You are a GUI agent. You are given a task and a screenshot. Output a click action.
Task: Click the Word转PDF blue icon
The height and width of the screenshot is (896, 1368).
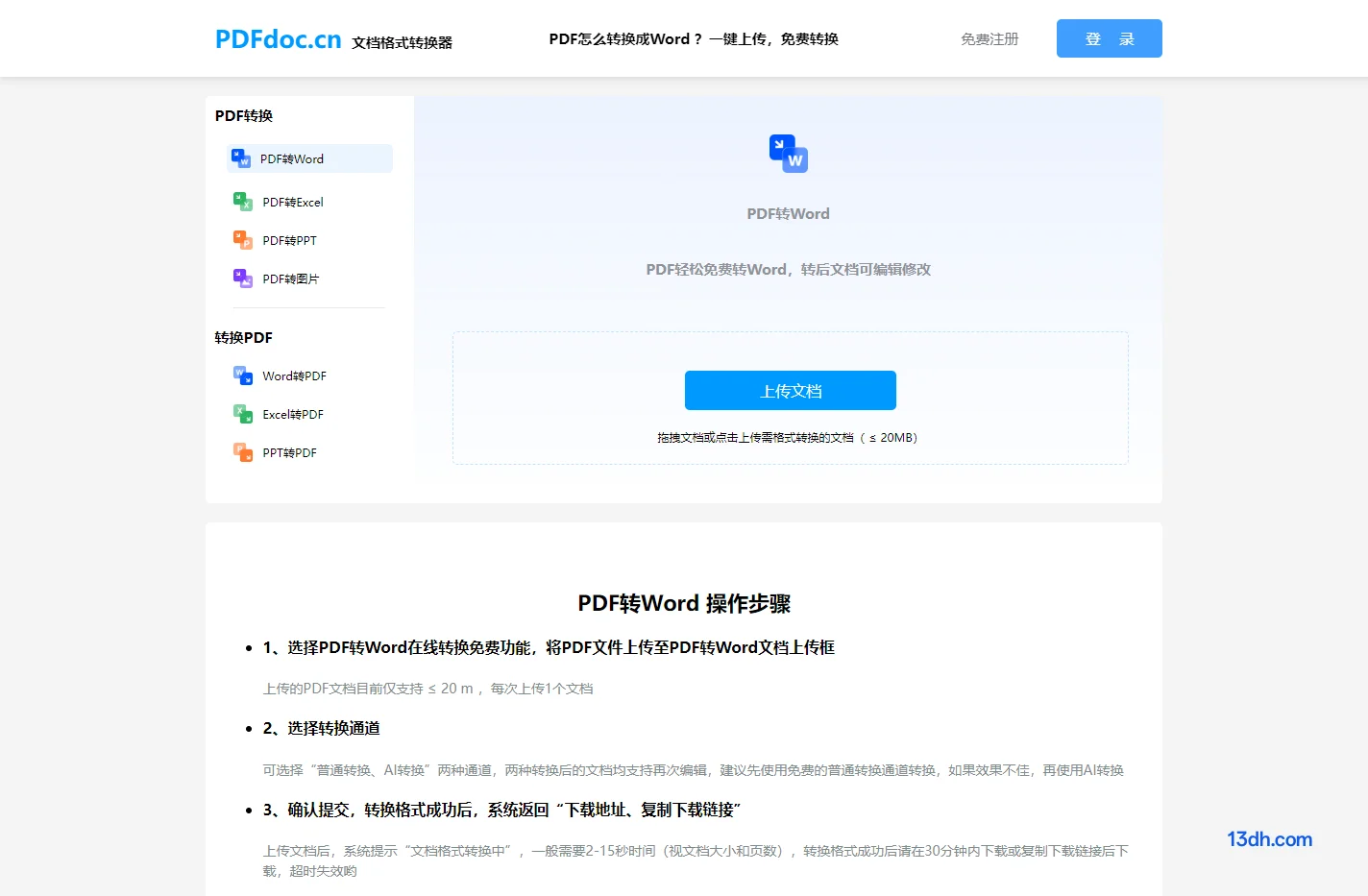243,375
